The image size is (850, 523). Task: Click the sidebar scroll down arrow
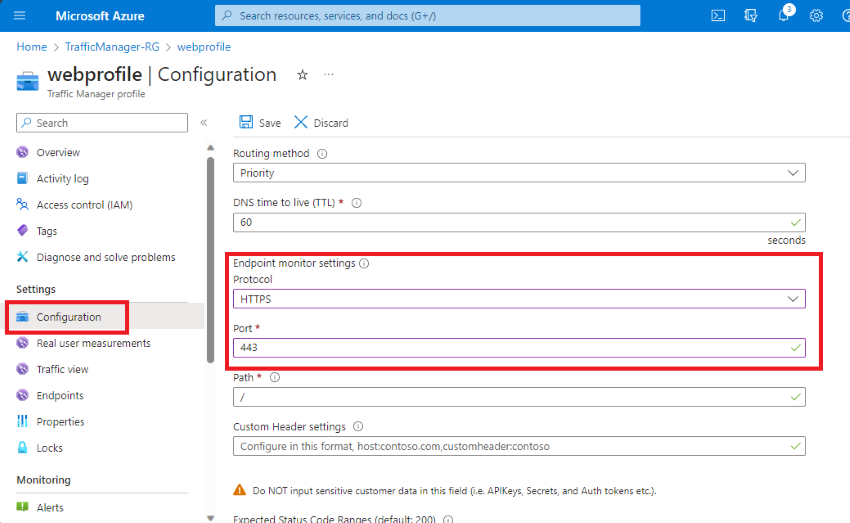210,518
